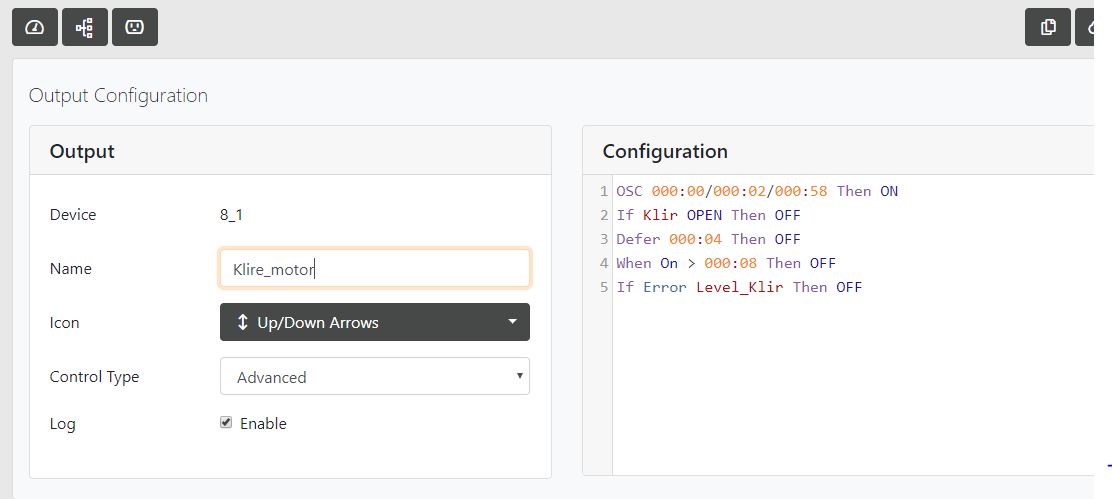Click code line 3 Defer 000:04

pos(708,239)
